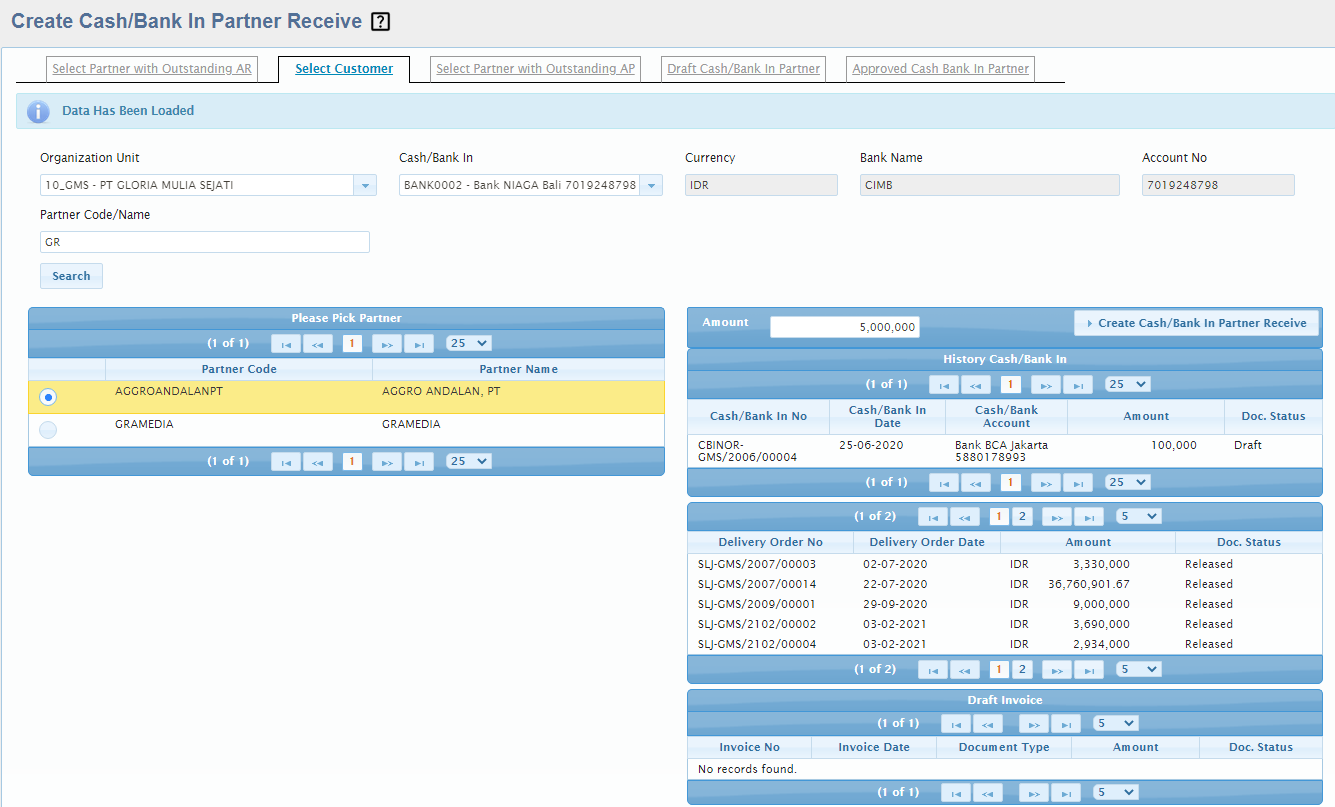Go to last page in partner list top paginator
The width and height of the screenshot is (1335, 807).
pyautogui.click(x=419, y=343)
